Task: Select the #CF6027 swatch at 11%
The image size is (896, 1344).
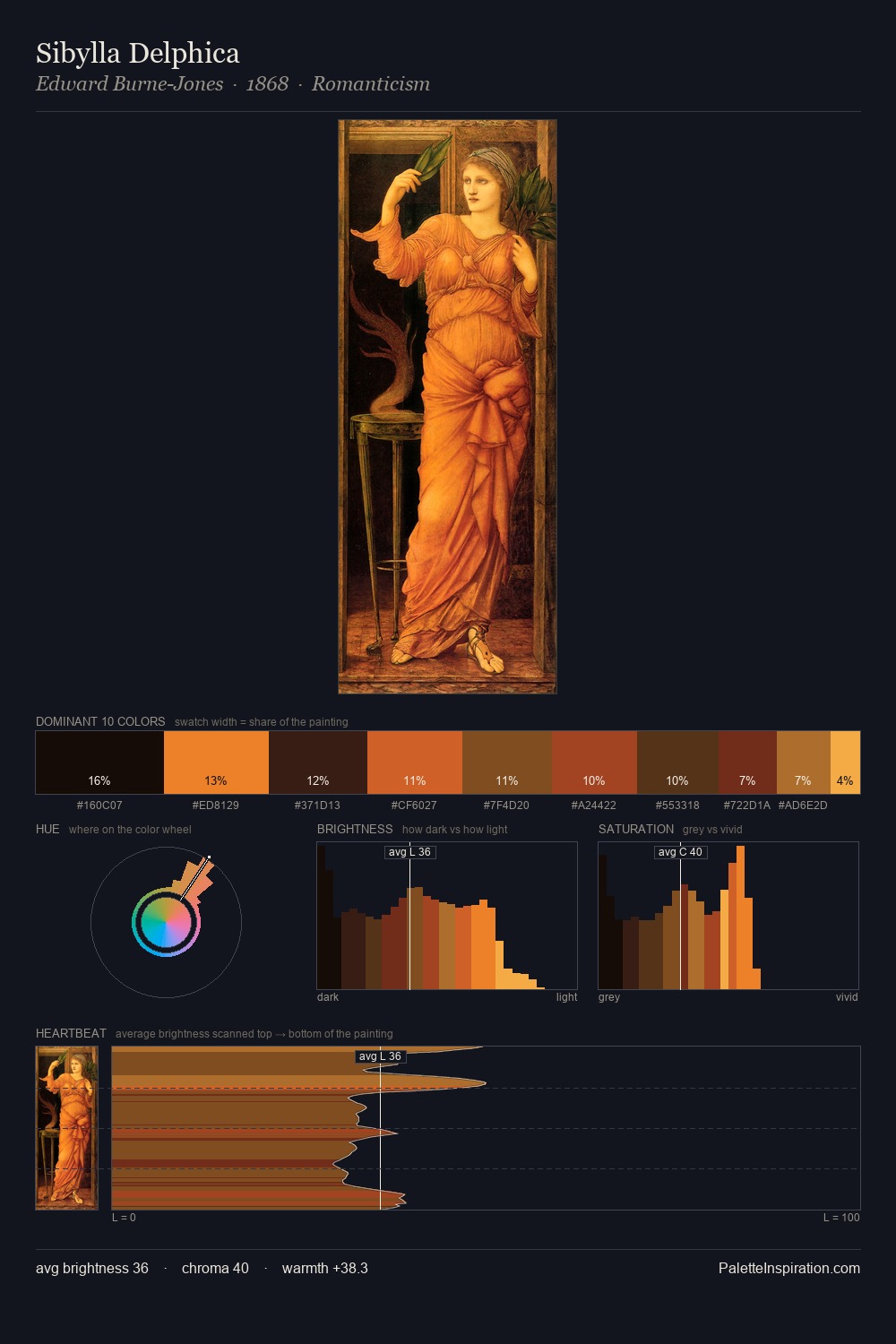Action: click(x=415, y=762)
